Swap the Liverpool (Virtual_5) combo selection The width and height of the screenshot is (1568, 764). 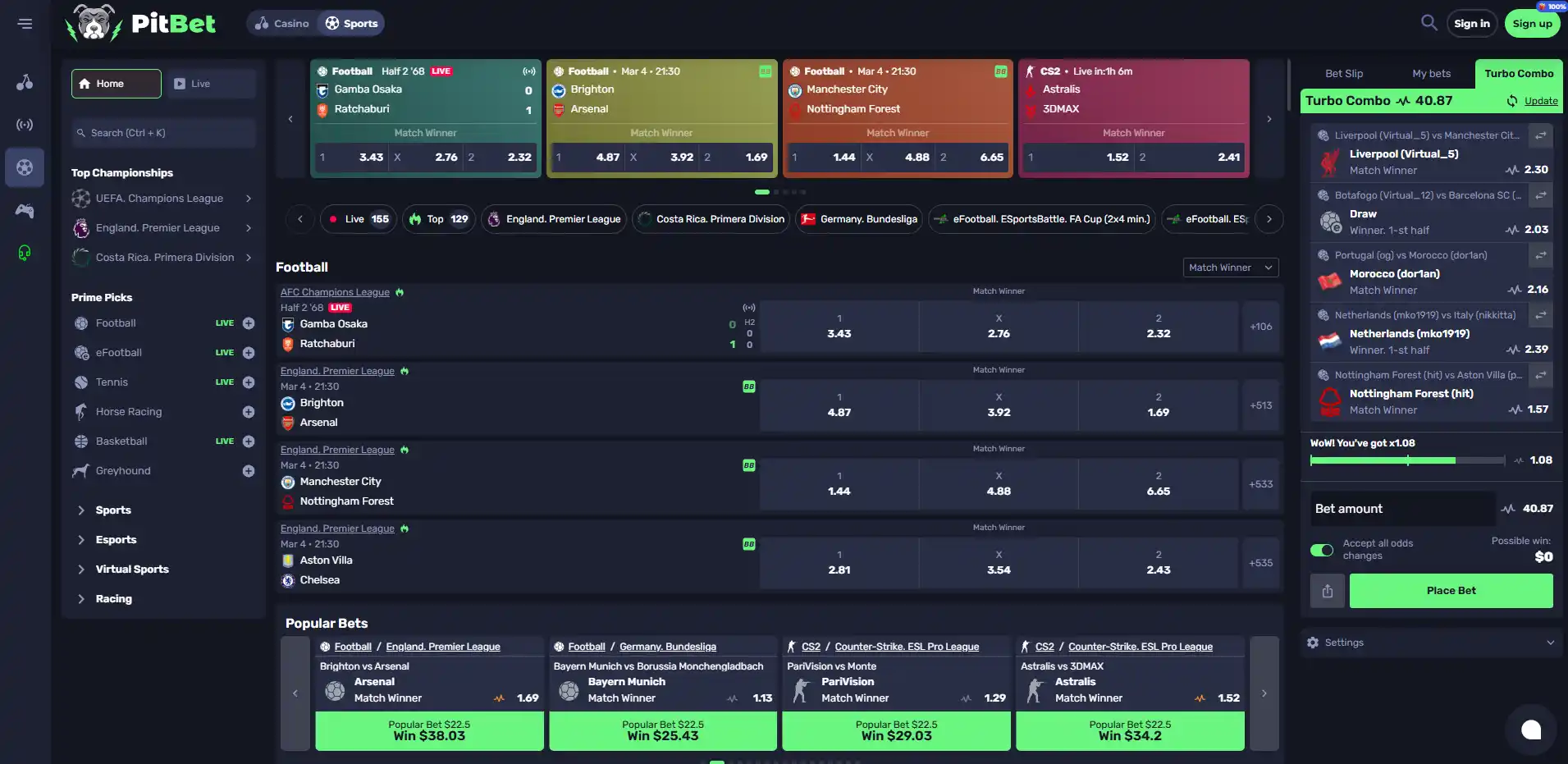[1541, 135]
